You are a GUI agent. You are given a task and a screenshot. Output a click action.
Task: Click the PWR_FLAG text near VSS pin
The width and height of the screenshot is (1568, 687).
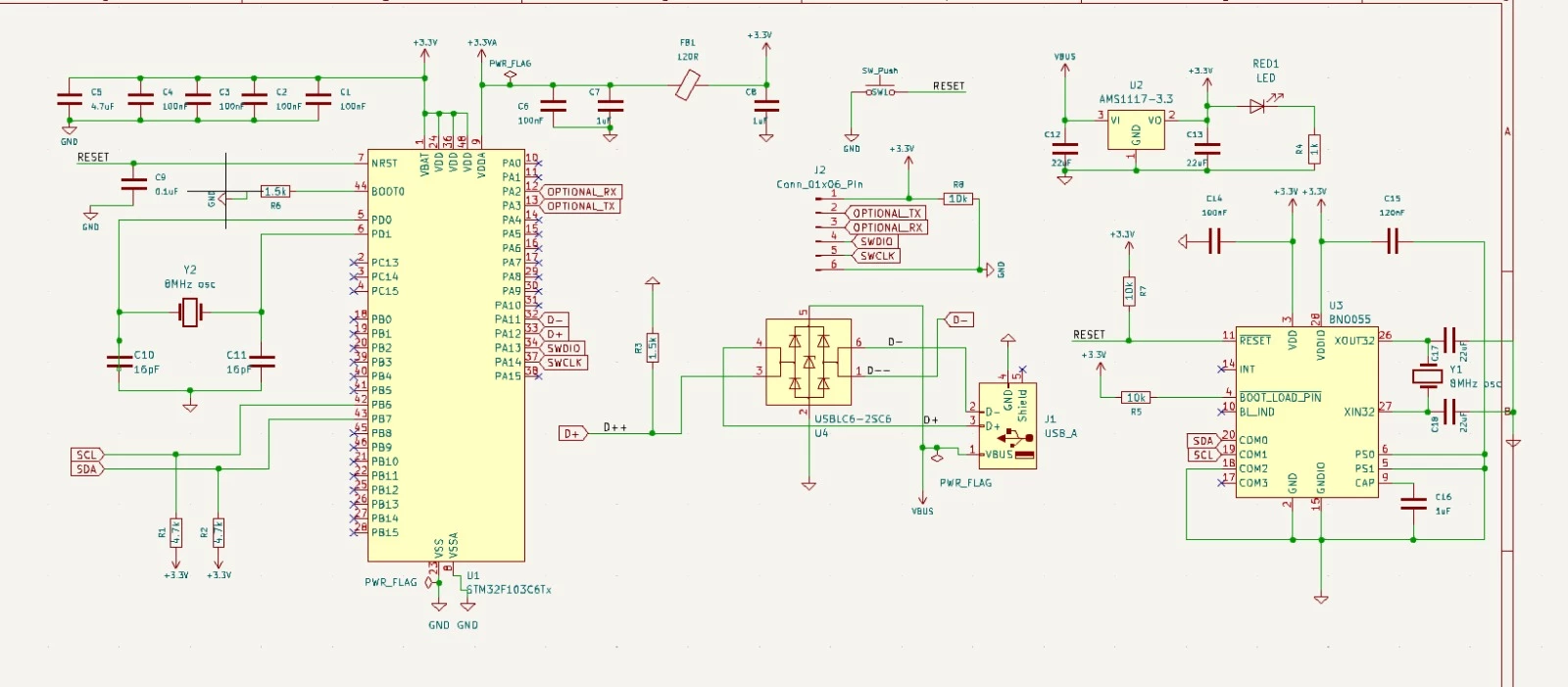(x=391, y=582)
